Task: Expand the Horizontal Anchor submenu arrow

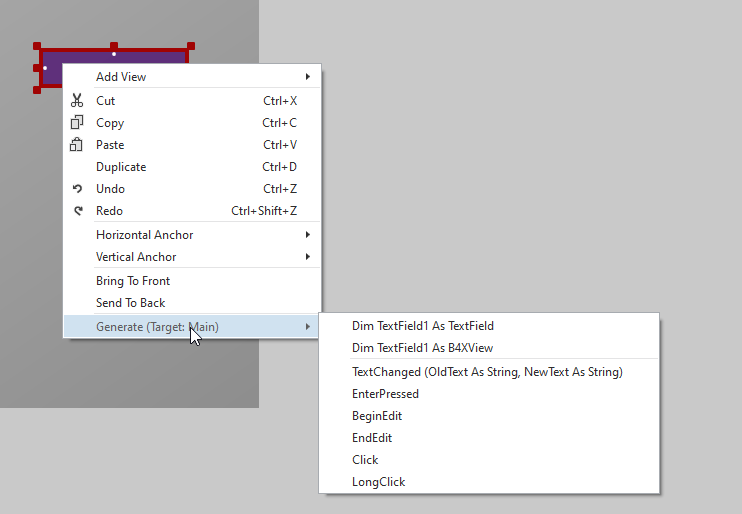Action: [308, 235]
